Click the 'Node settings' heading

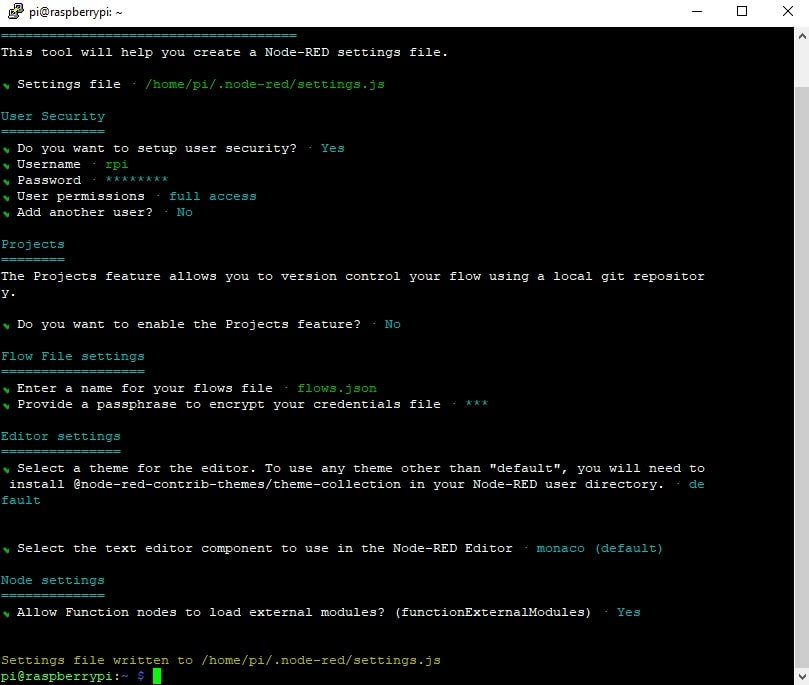53,580
